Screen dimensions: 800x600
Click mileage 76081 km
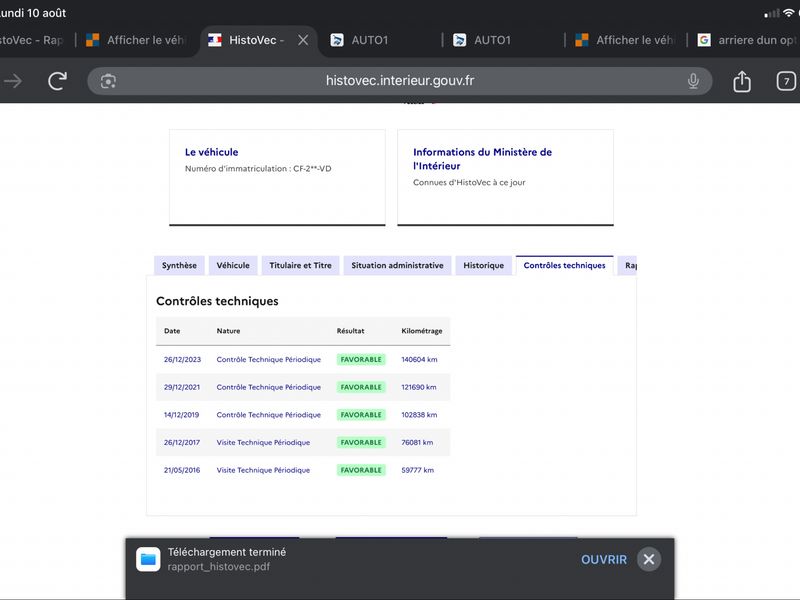pos(417,442)
